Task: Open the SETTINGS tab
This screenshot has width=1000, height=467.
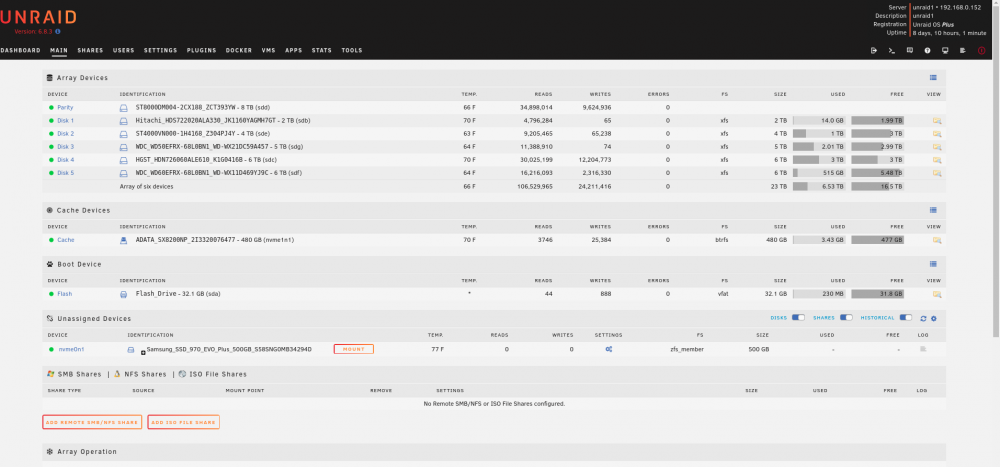Action: 161,50
